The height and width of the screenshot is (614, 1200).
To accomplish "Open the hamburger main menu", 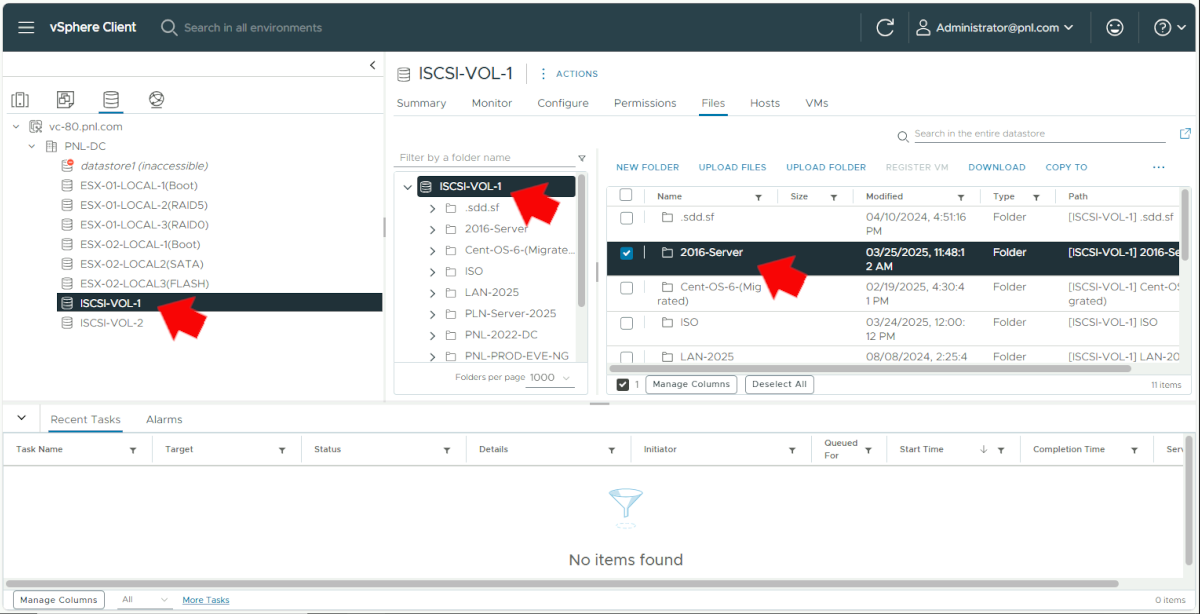I will coord(26,27).
